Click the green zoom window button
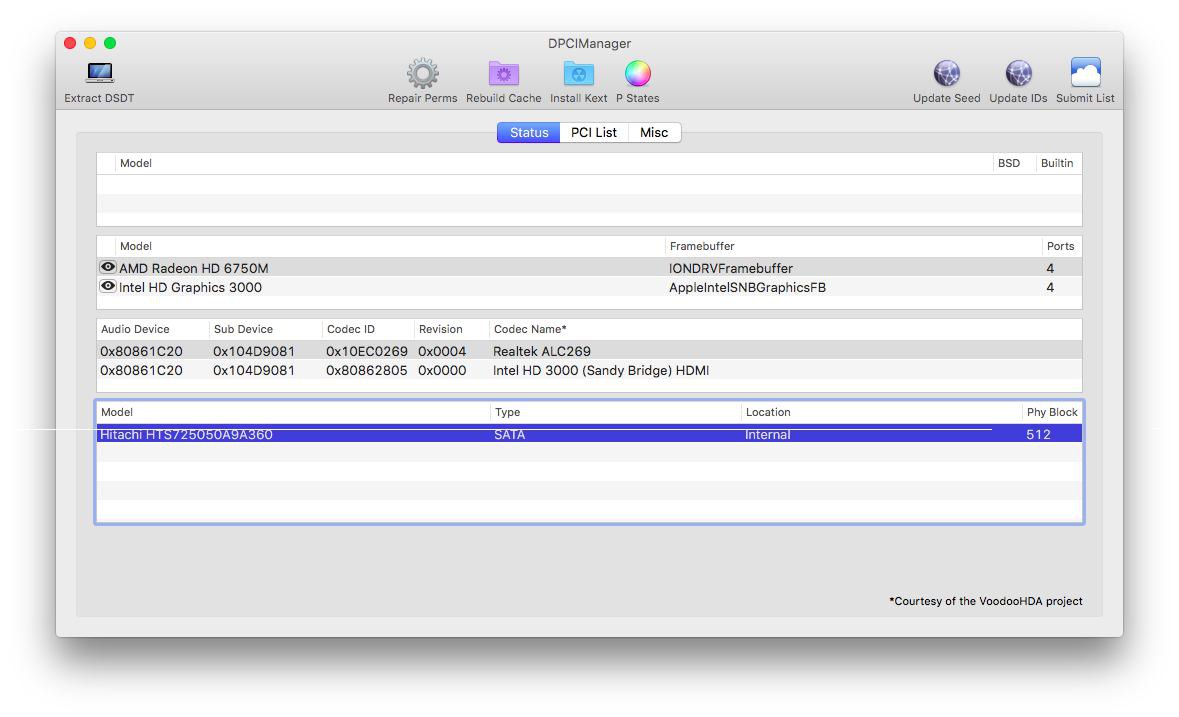 pyautogui.click(x=110, y=43)
